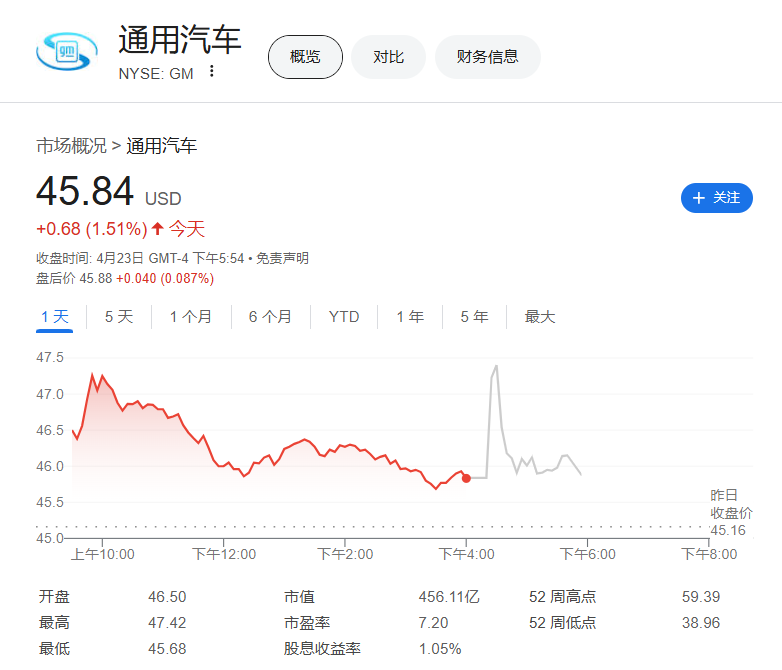Click the 开盘 value 46.50
This screenshot has height=670, width=782.
(x=167, y=597)
